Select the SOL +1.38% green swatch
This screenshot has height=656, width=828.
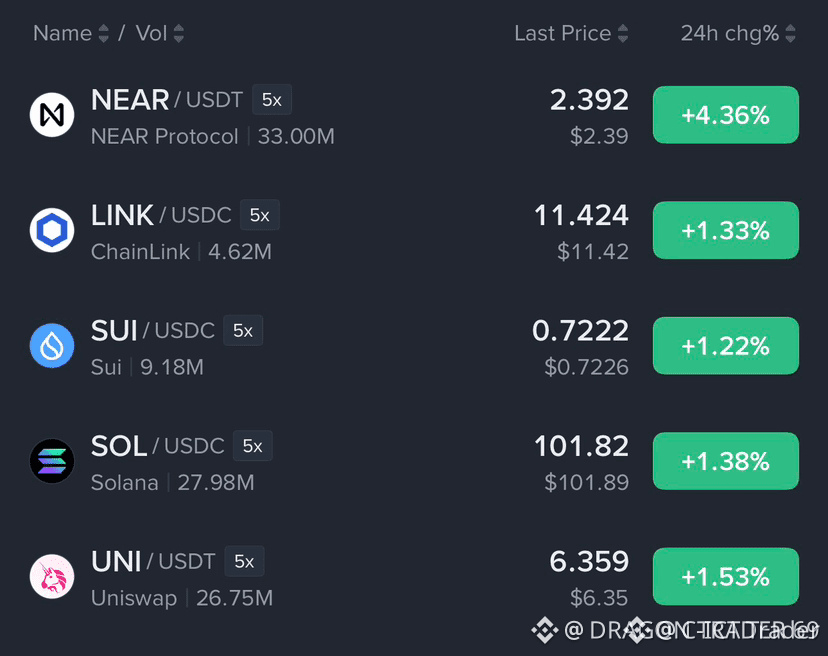tap(726, 461)
